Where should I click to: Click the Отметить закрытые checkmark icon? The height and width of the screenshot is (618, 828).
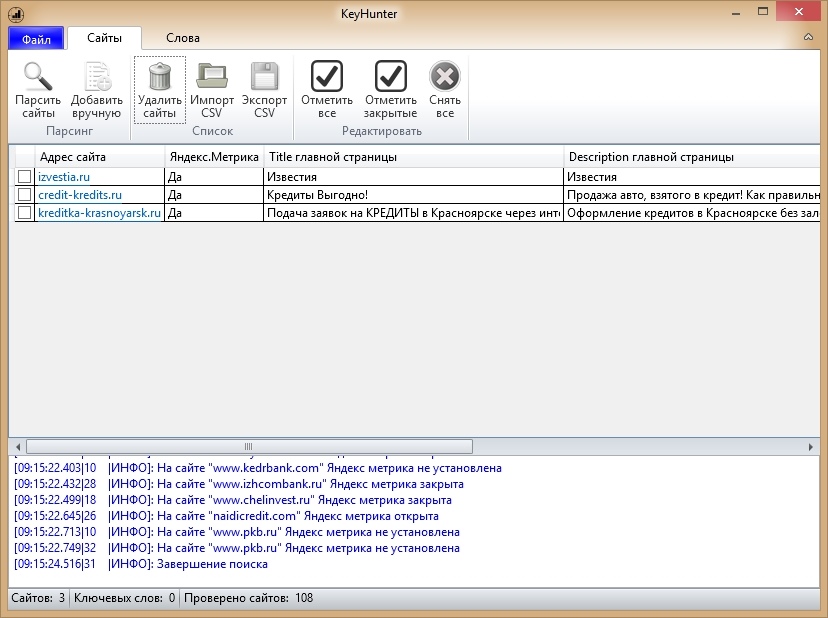(x=390, y=76)
